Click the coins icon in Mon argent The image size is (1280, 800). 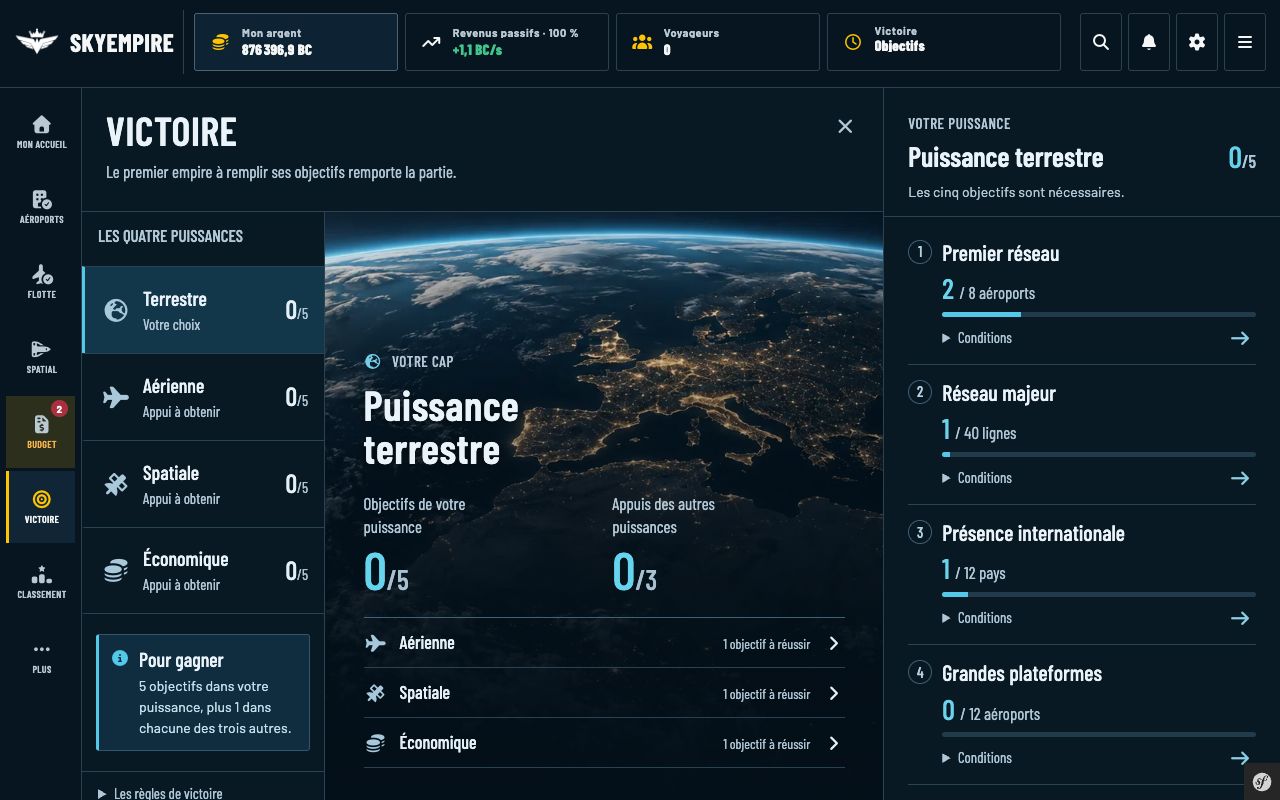coord(220,42)
